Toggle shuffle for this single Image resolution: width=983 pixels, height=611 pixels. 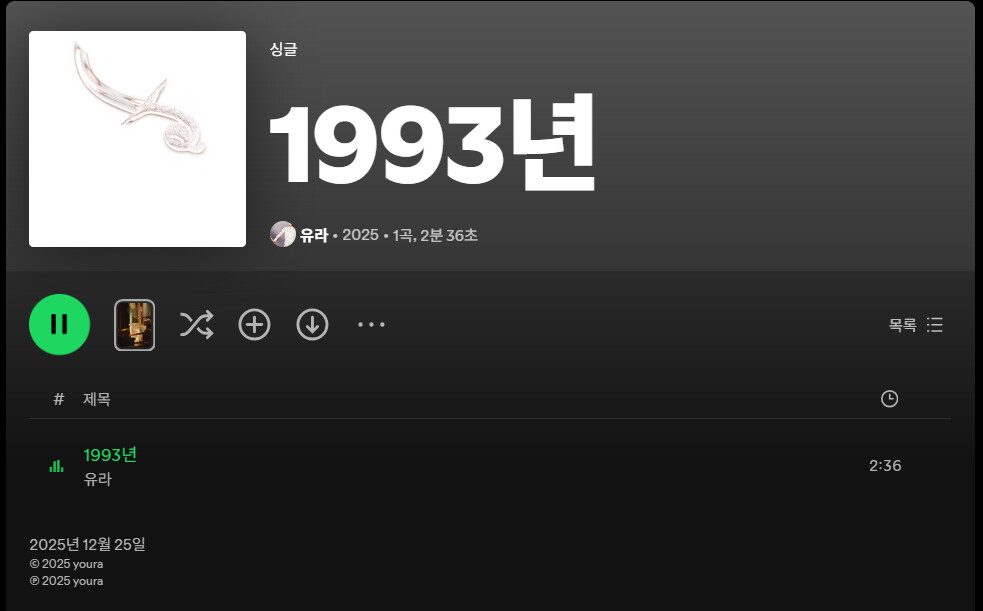pos(197,325)
